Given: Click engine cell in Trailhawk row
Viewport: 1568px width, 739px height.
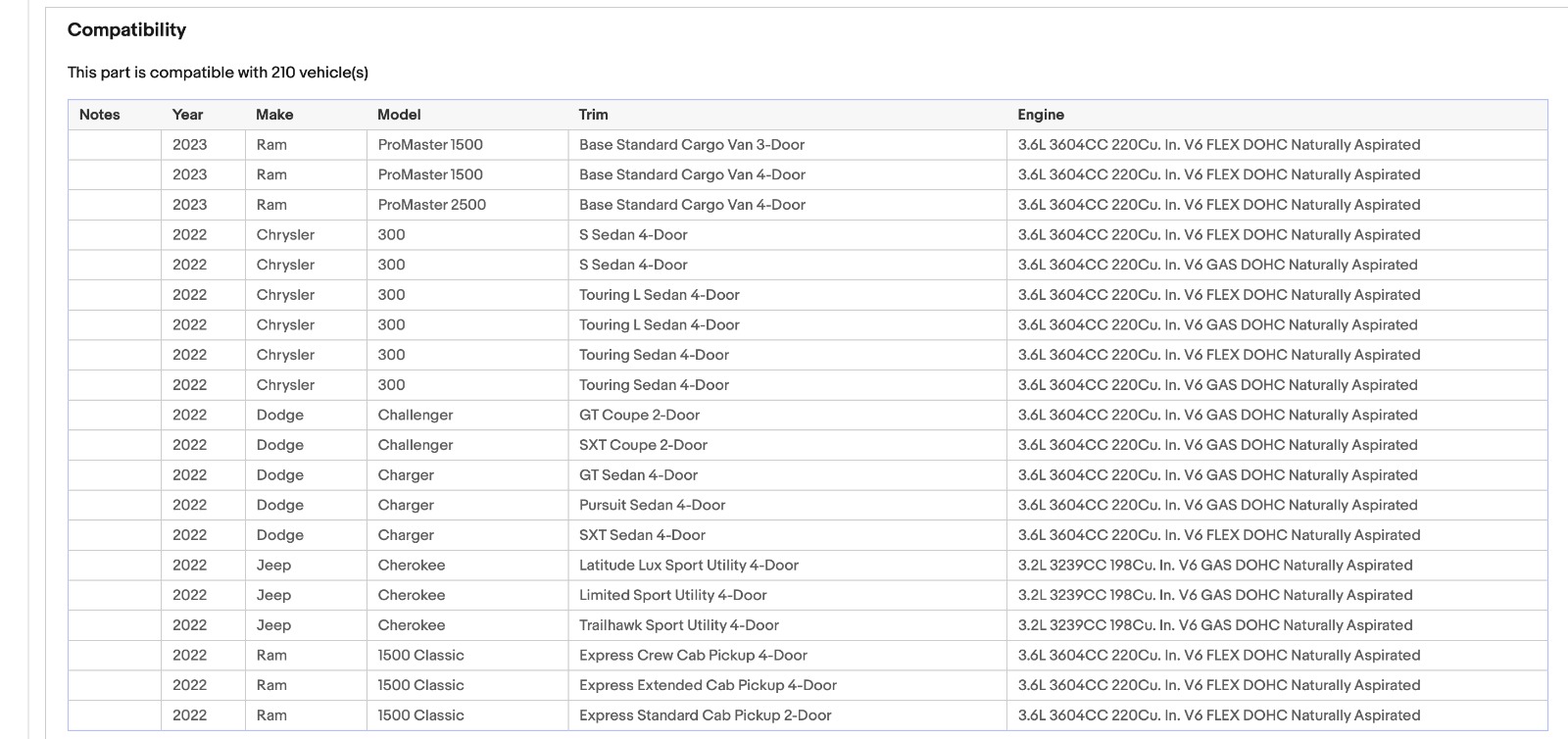Looking at the screenshot, I should pos(1277,625).
